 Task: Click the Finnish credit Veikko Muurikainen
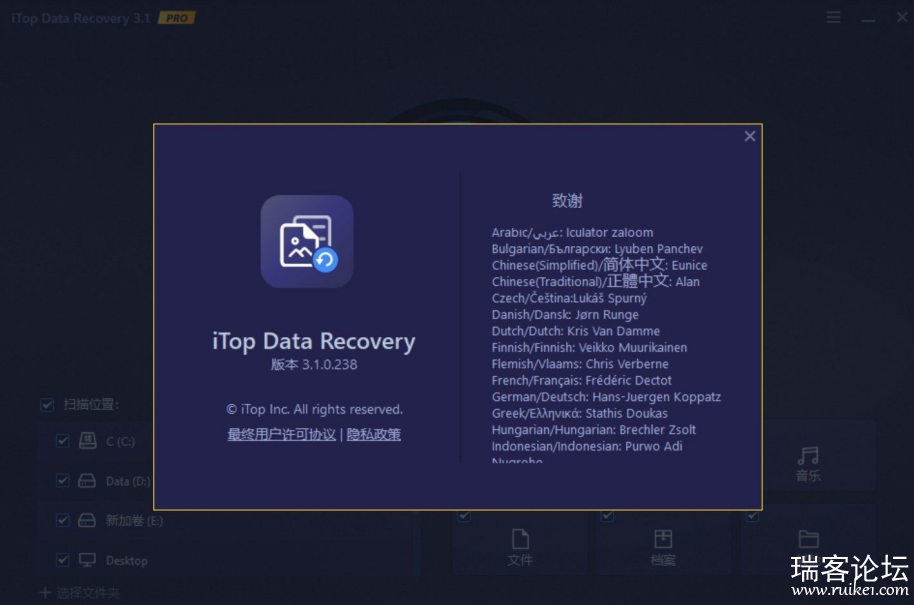click(589, 347)
